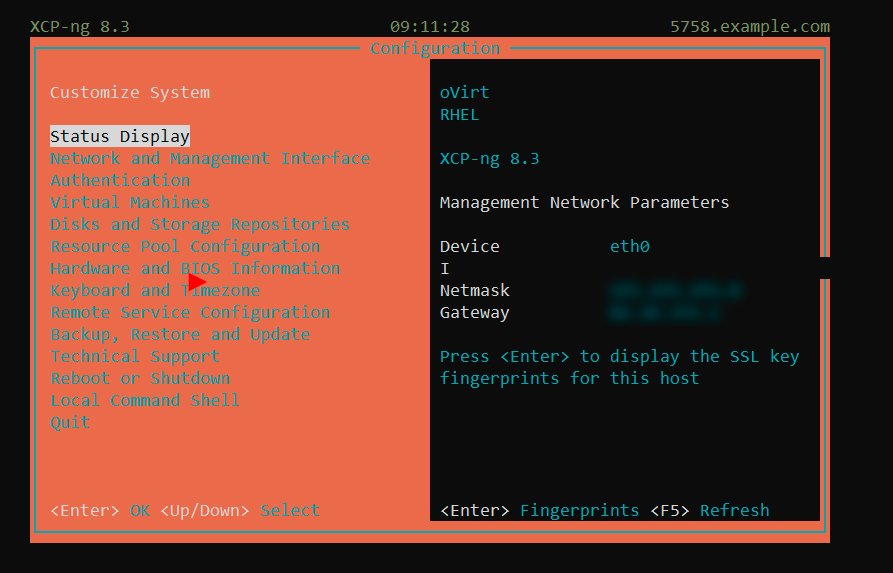Image resolution: width=893 pixels, height=573 pixels.
Task: Select Remote Service Configuration
Action: tap(190, 313)
